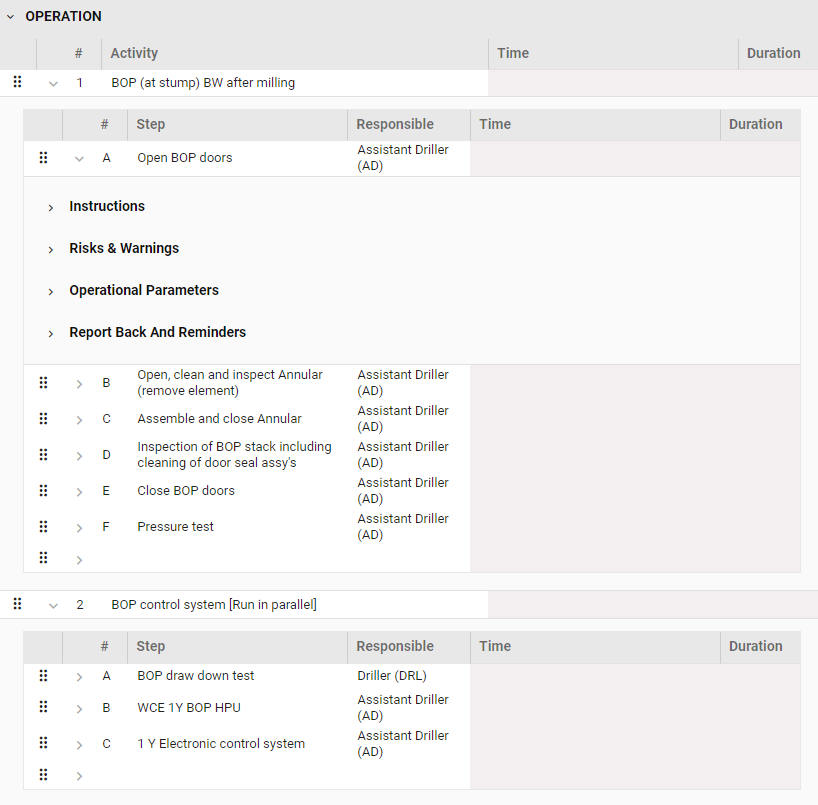Expand Operational Parameters section
This screenshot has width=818, height=805.
(51, 291)
